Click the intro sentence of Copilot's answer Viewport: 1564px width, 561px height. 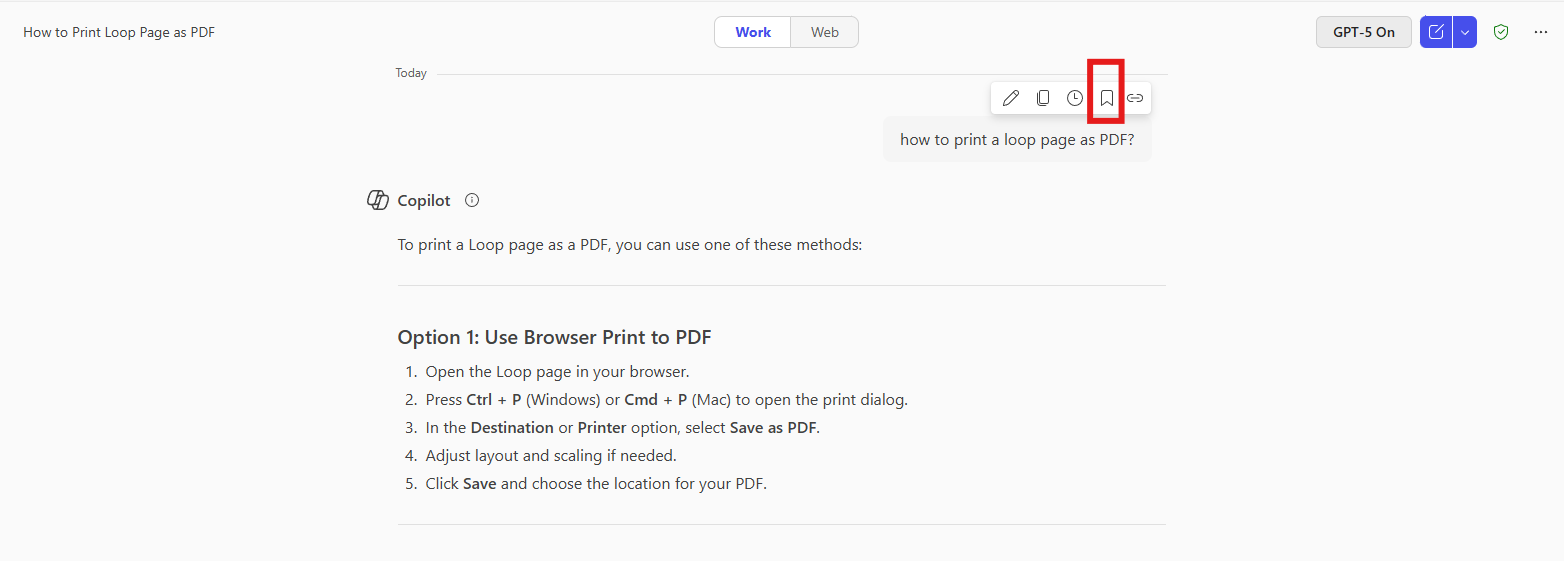629,244
